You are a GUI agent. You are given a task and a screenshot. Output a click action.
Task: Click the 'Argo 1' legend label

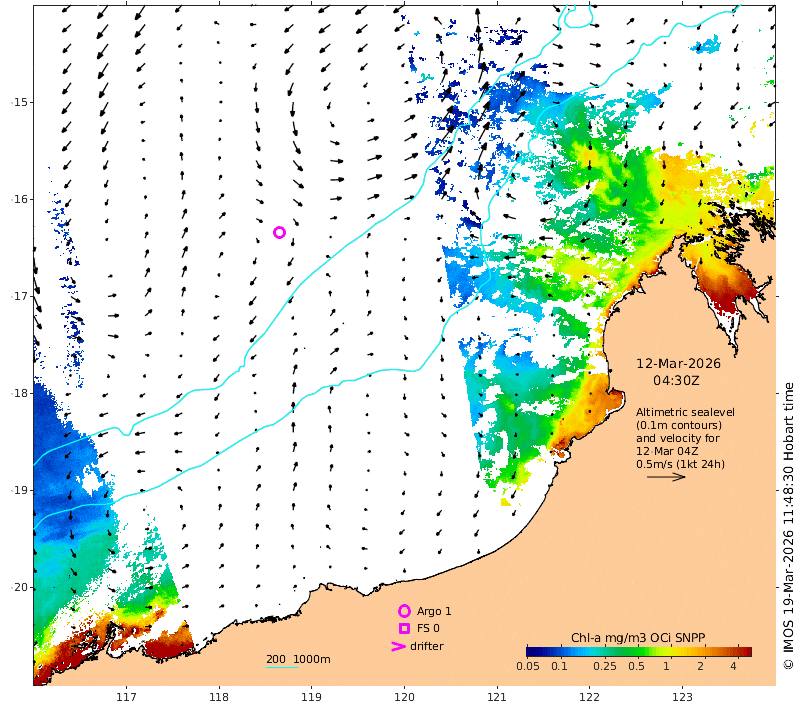click(434, 611)
